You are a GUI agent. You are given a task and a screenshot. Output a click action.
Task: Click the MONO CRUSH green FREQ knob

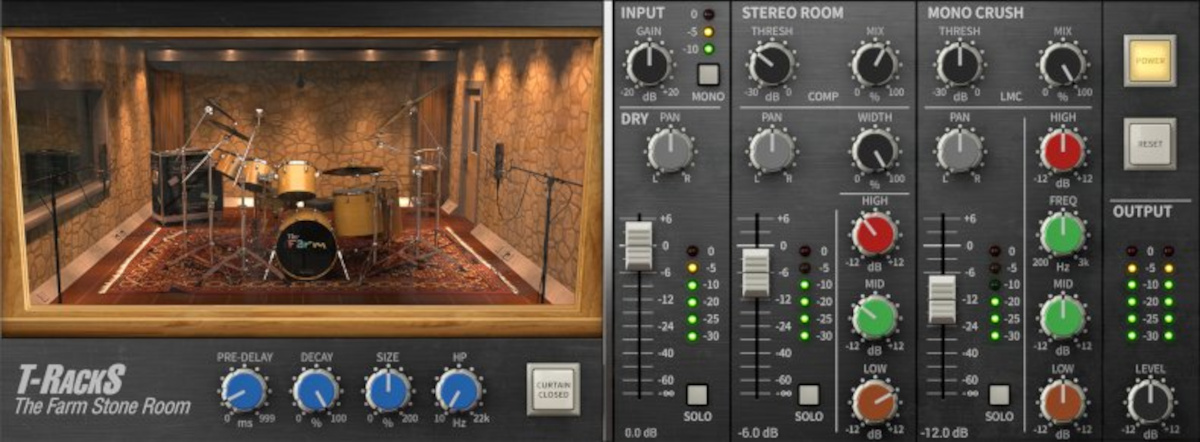click(1062, 233)
